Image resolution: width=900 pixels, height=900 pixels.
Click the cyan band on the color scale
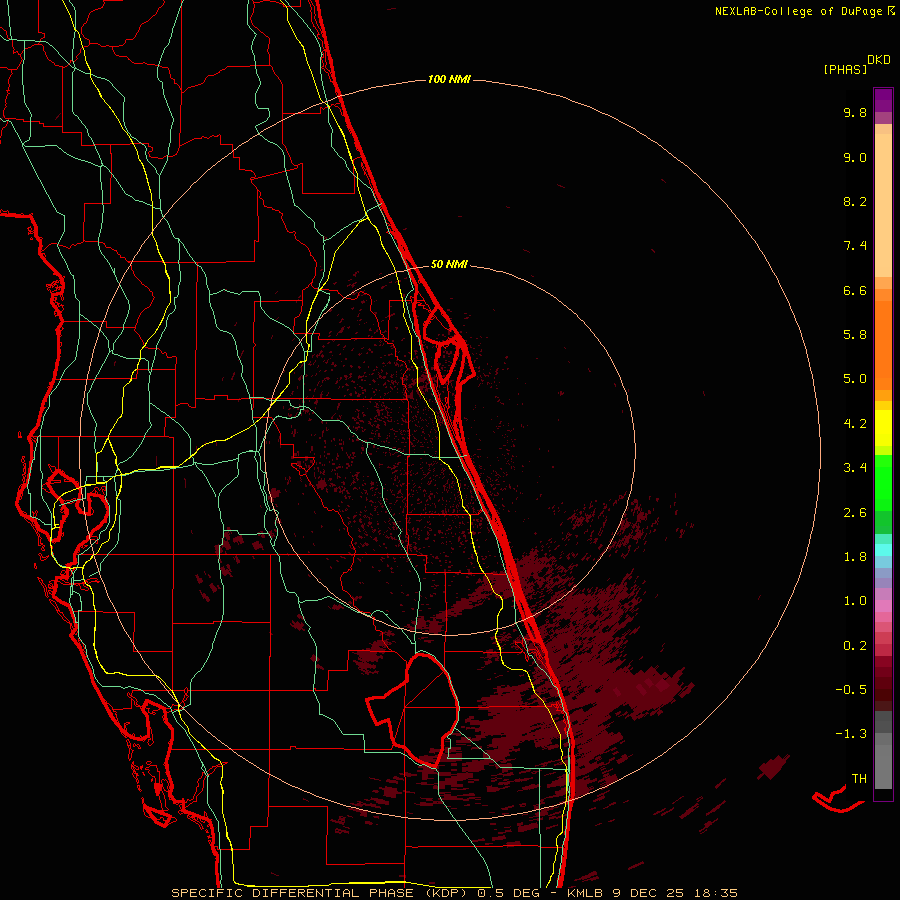click(883, 550)
